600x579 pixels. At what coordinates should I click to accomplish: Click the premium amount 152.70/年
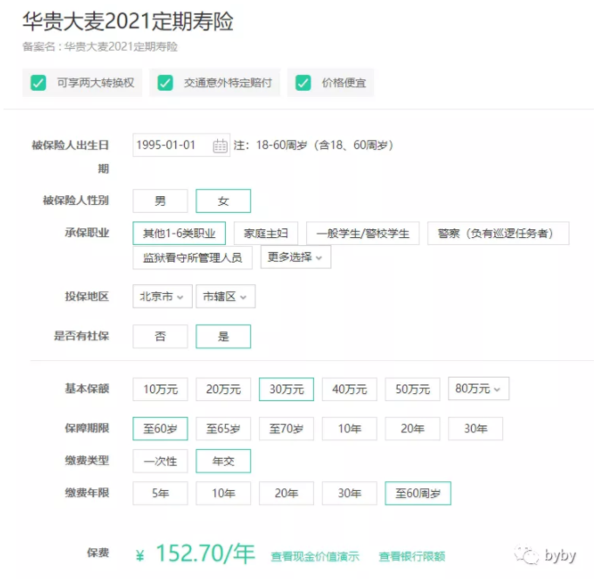[205, 554]
